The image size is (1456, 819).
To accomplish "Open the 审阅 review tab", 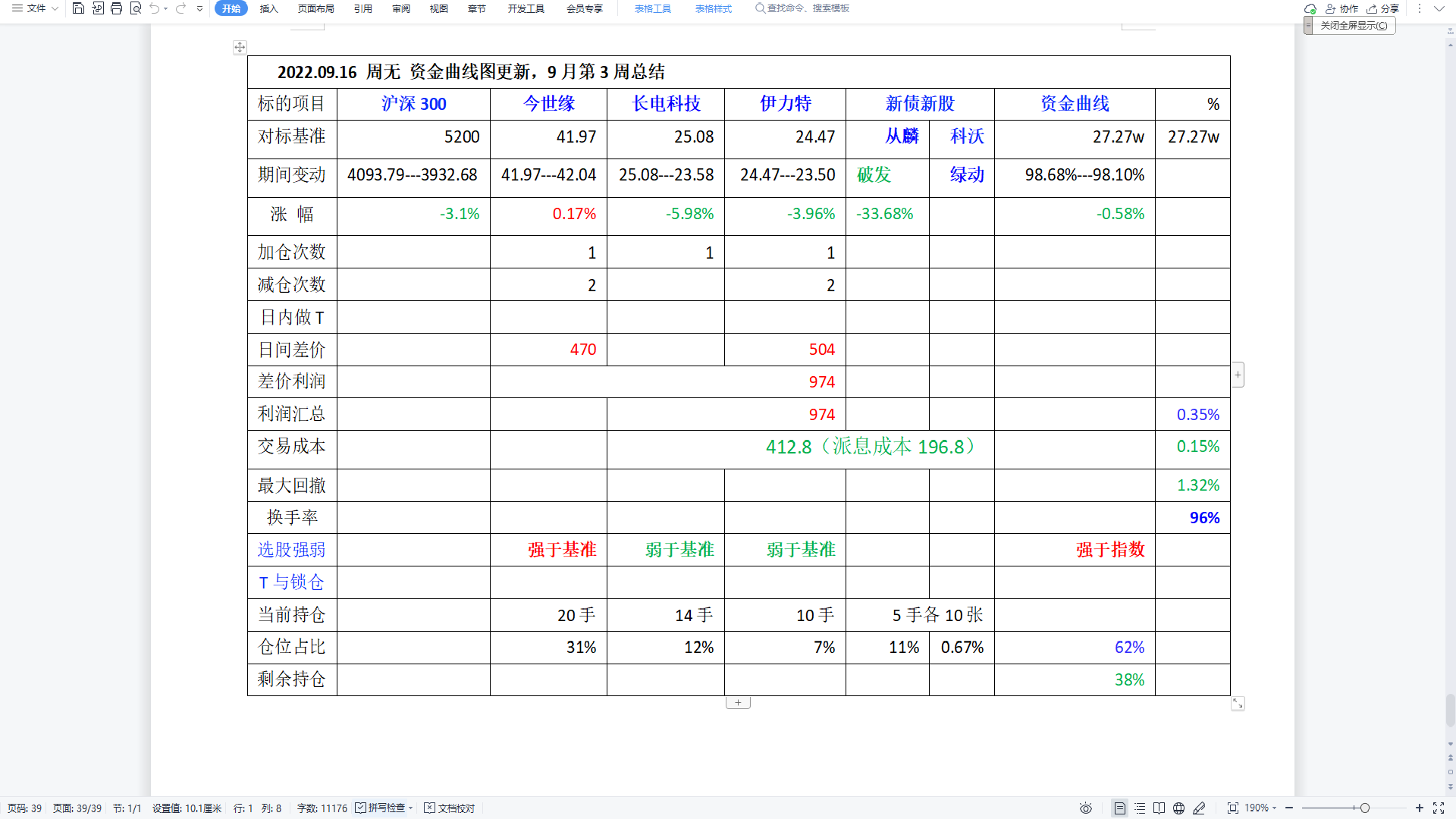I will coord(401,8).
